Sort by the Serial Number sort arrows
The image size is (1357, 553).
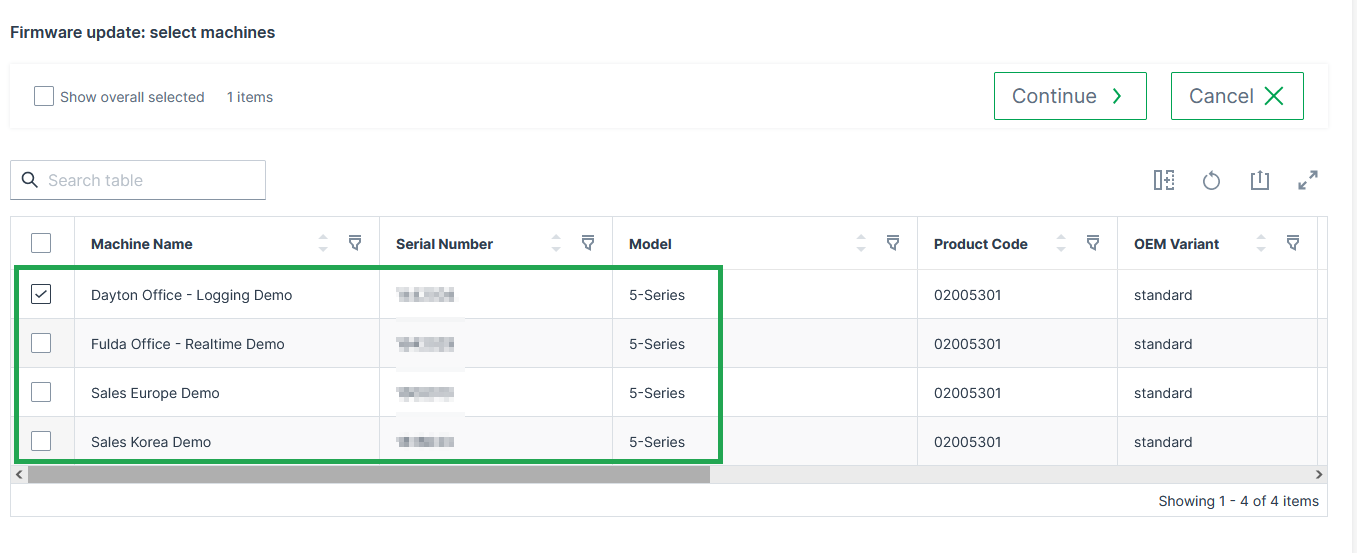[x=556, y=243]
